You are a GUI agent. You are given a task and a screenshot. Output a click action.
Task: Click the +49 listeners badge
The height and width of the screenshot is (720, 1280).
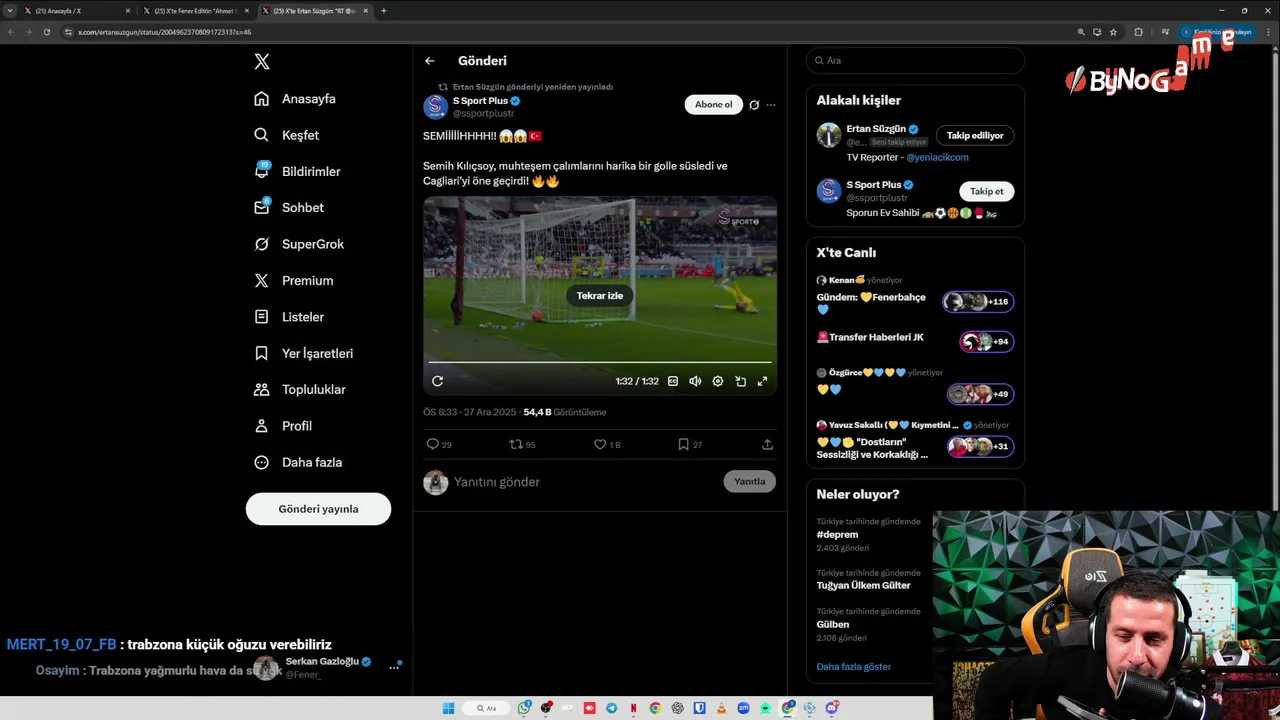point(981,394)
